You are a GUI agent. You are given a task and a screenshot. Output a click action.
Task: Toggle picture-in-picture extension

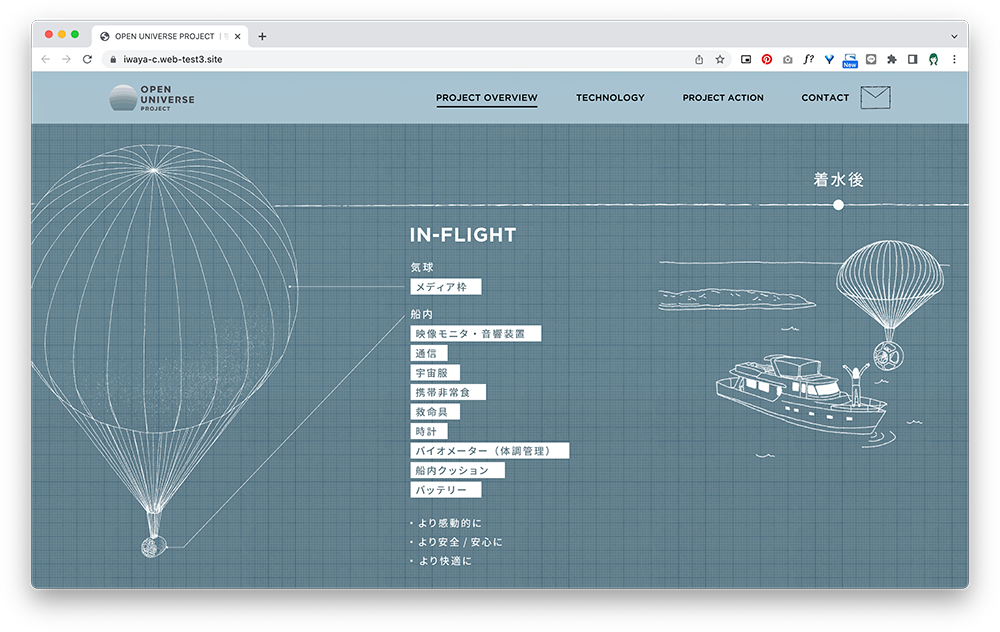click(x=746, y=60)
